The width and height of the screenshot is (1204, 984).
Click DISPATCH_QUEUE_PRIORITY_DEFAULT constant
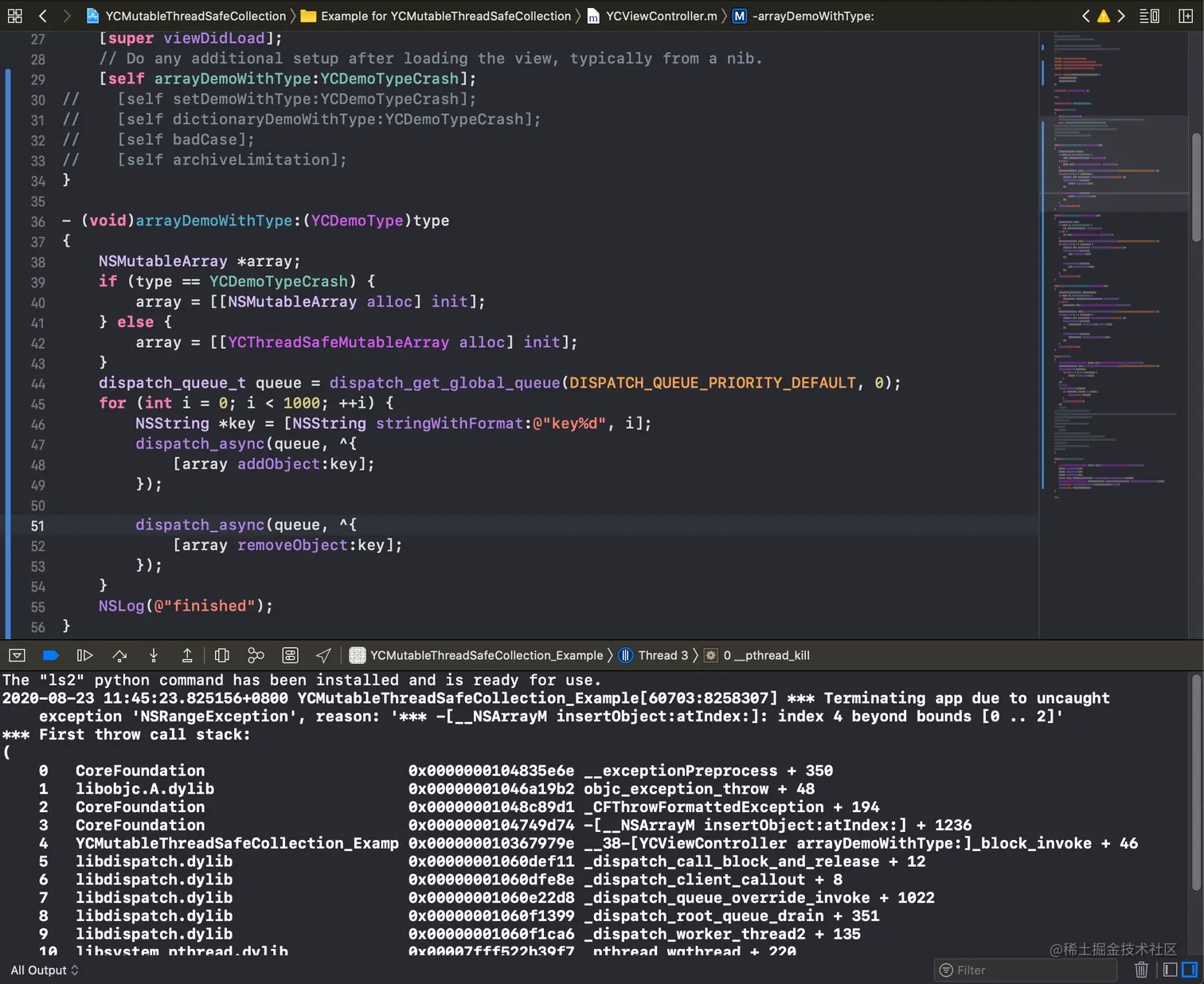click(713, 383)
